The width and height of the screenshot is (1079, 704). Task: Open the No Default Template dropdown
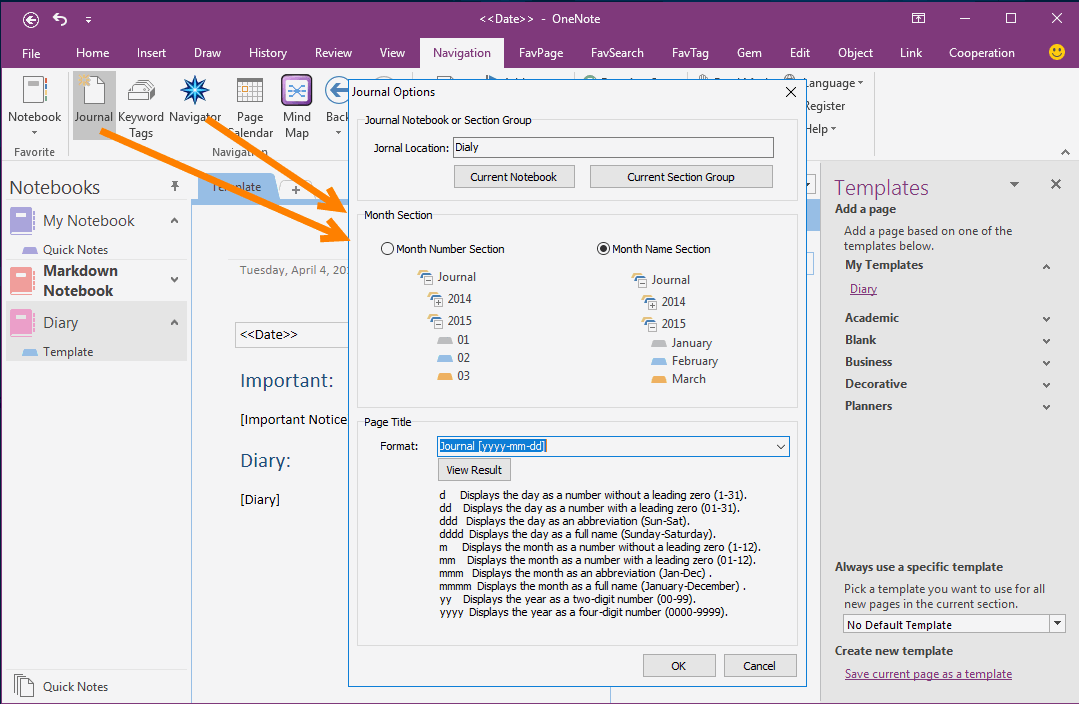pyautogui.click(x=1057, y=624)
